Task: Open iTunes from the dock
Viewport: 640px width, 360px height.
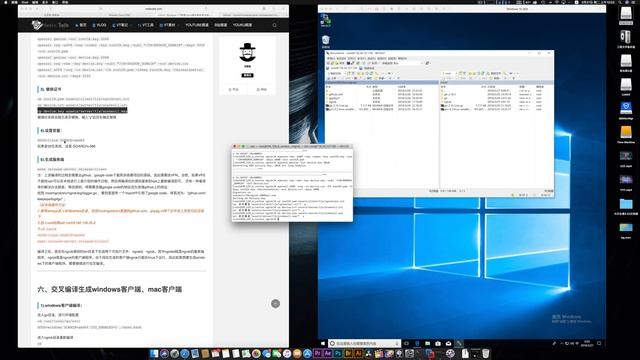Action: point(287,353)
